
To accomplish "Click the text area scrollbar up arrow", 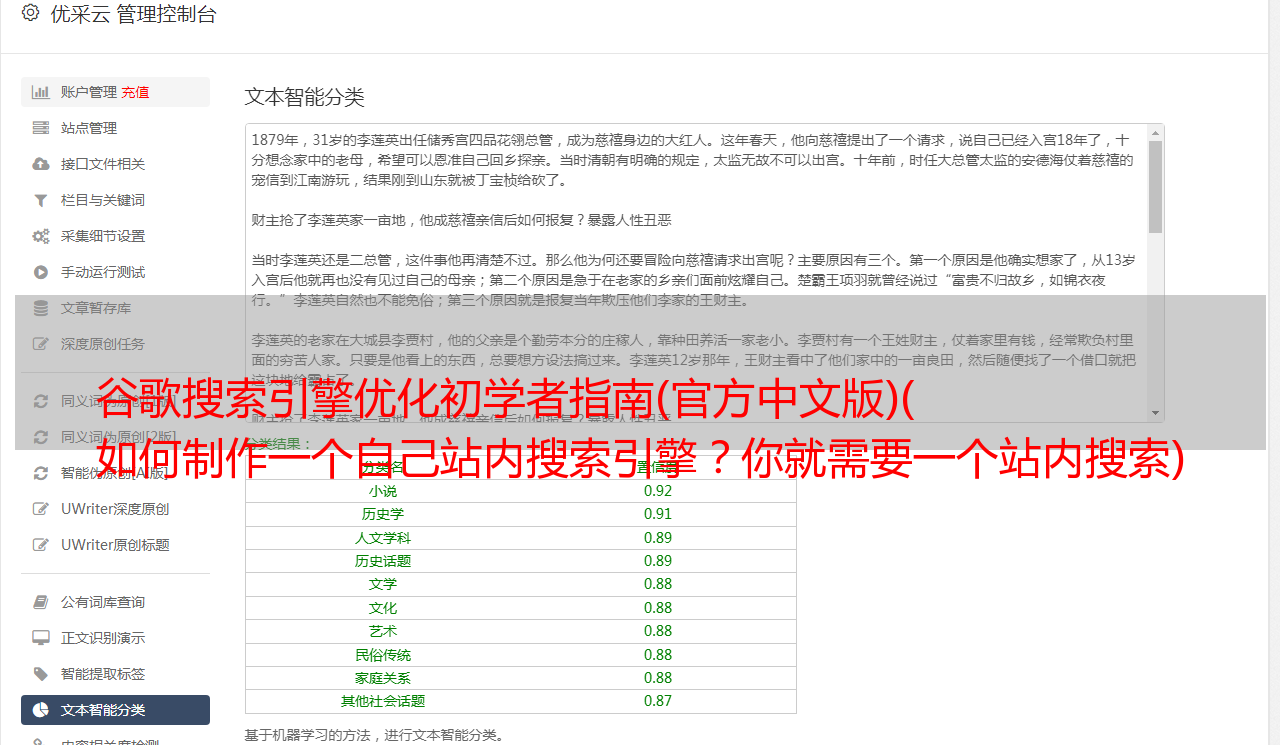I will 1156,132.
